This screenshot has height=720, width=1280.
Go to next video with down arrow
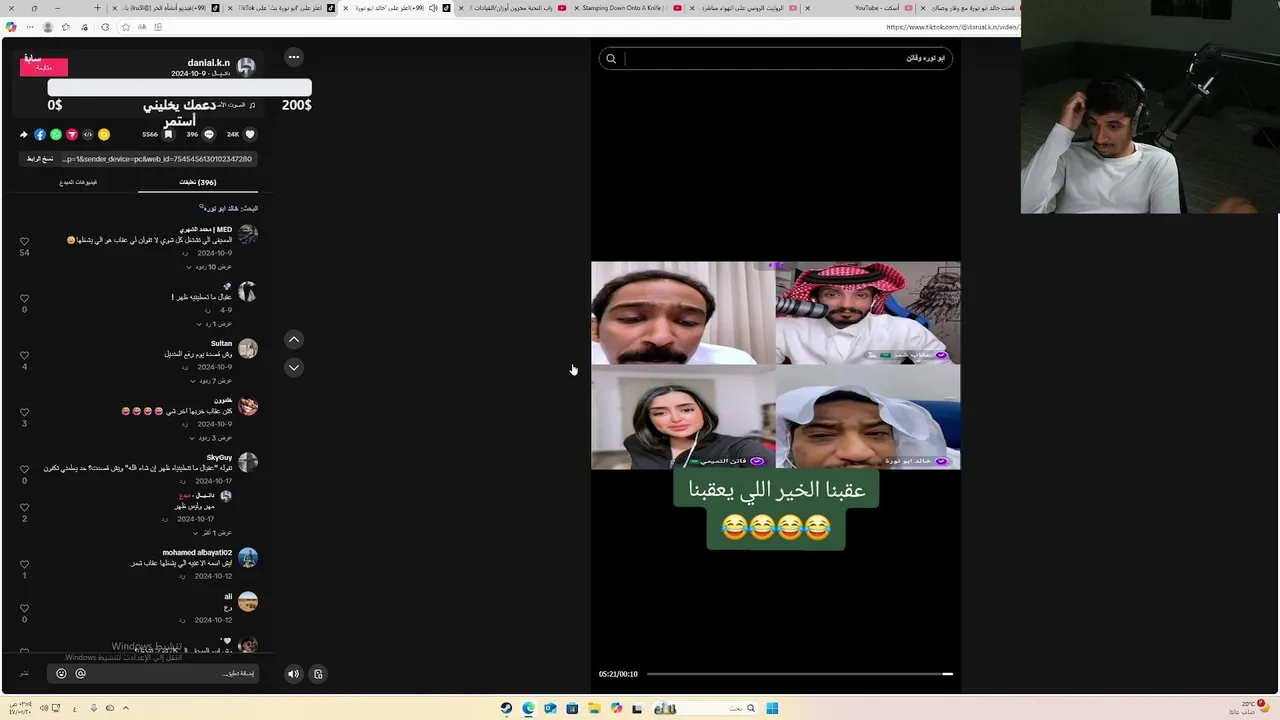point(294,367)
